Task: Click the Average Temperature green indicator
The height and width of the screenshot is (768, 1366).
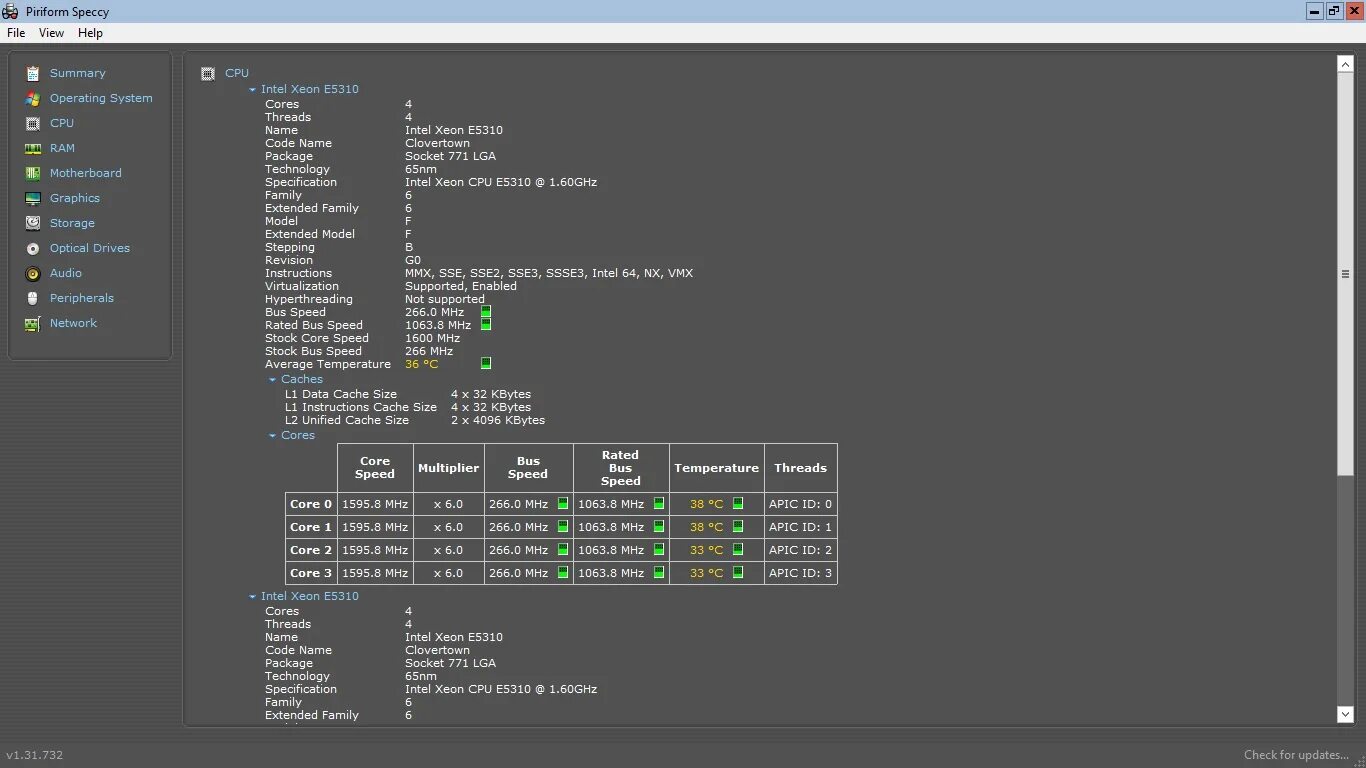Action: 486,364
